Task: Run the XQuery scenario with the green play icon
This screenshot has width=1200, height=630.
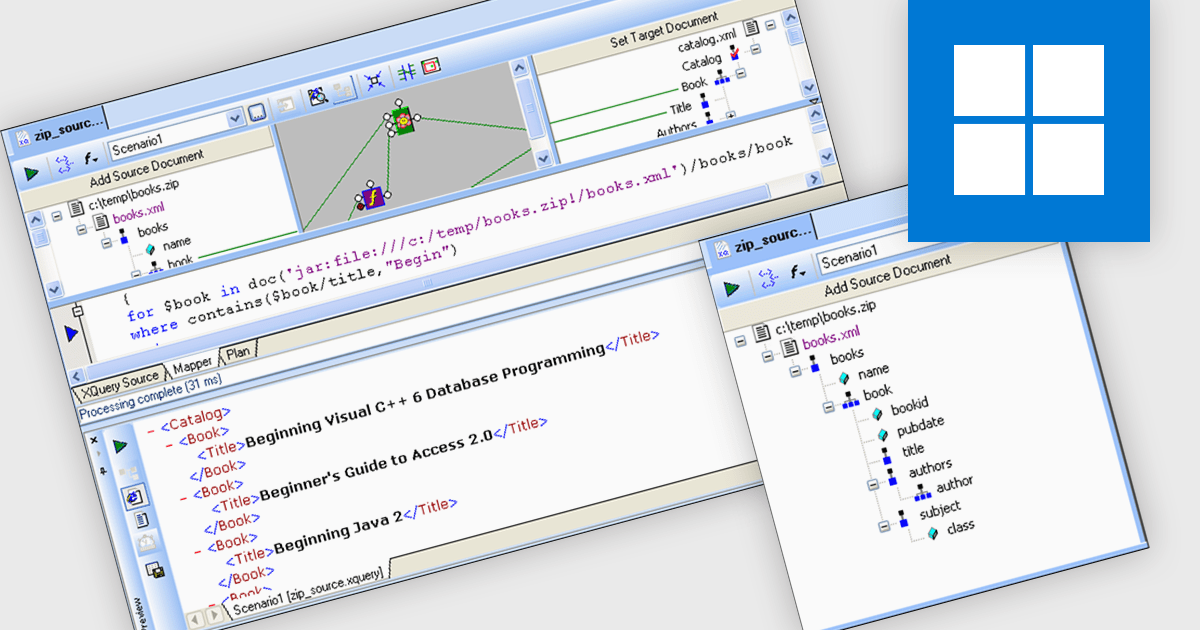Action: 30,172
